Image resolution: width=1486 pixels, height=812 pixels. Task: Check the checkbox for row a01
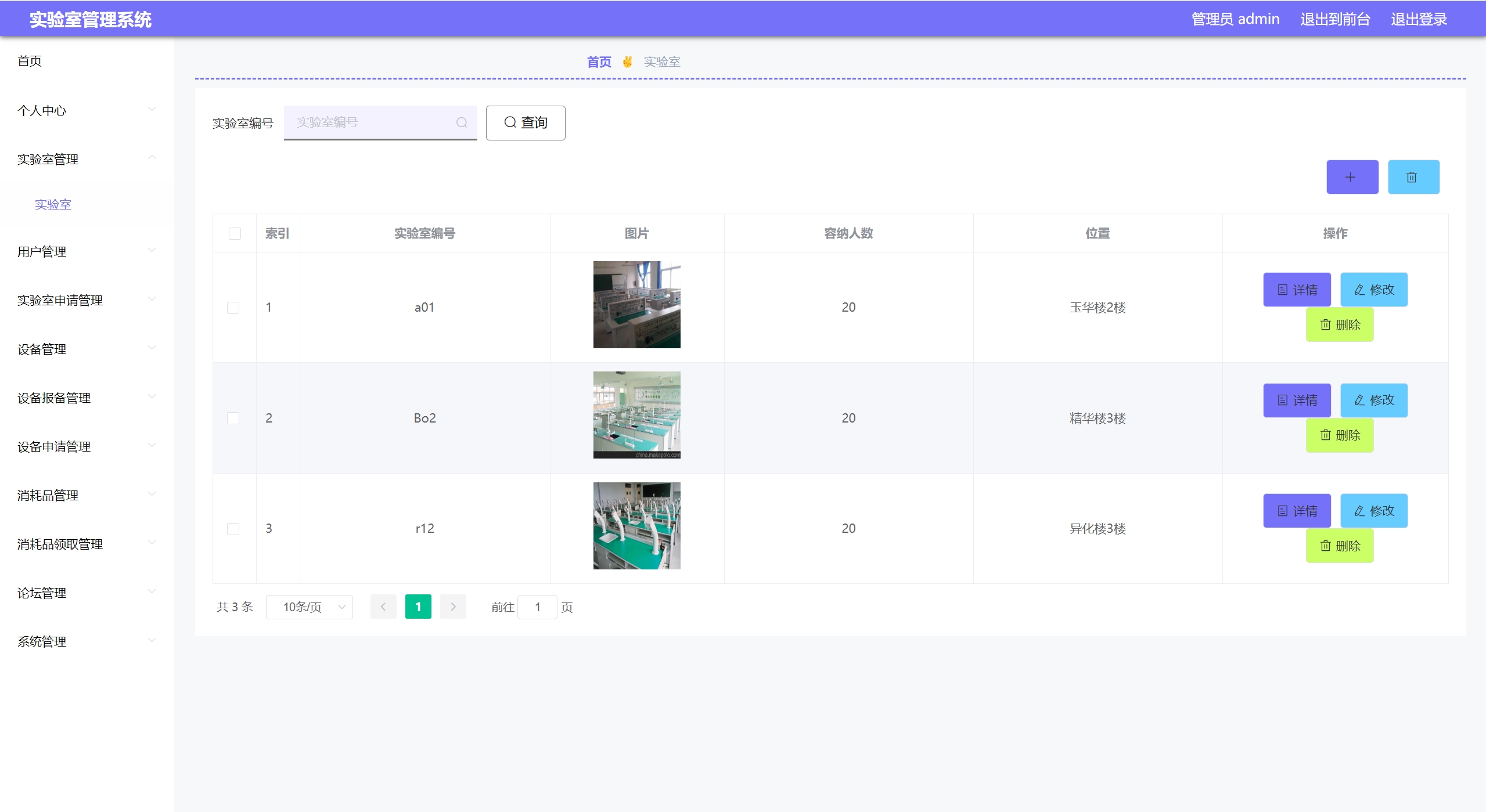point(233,308)
